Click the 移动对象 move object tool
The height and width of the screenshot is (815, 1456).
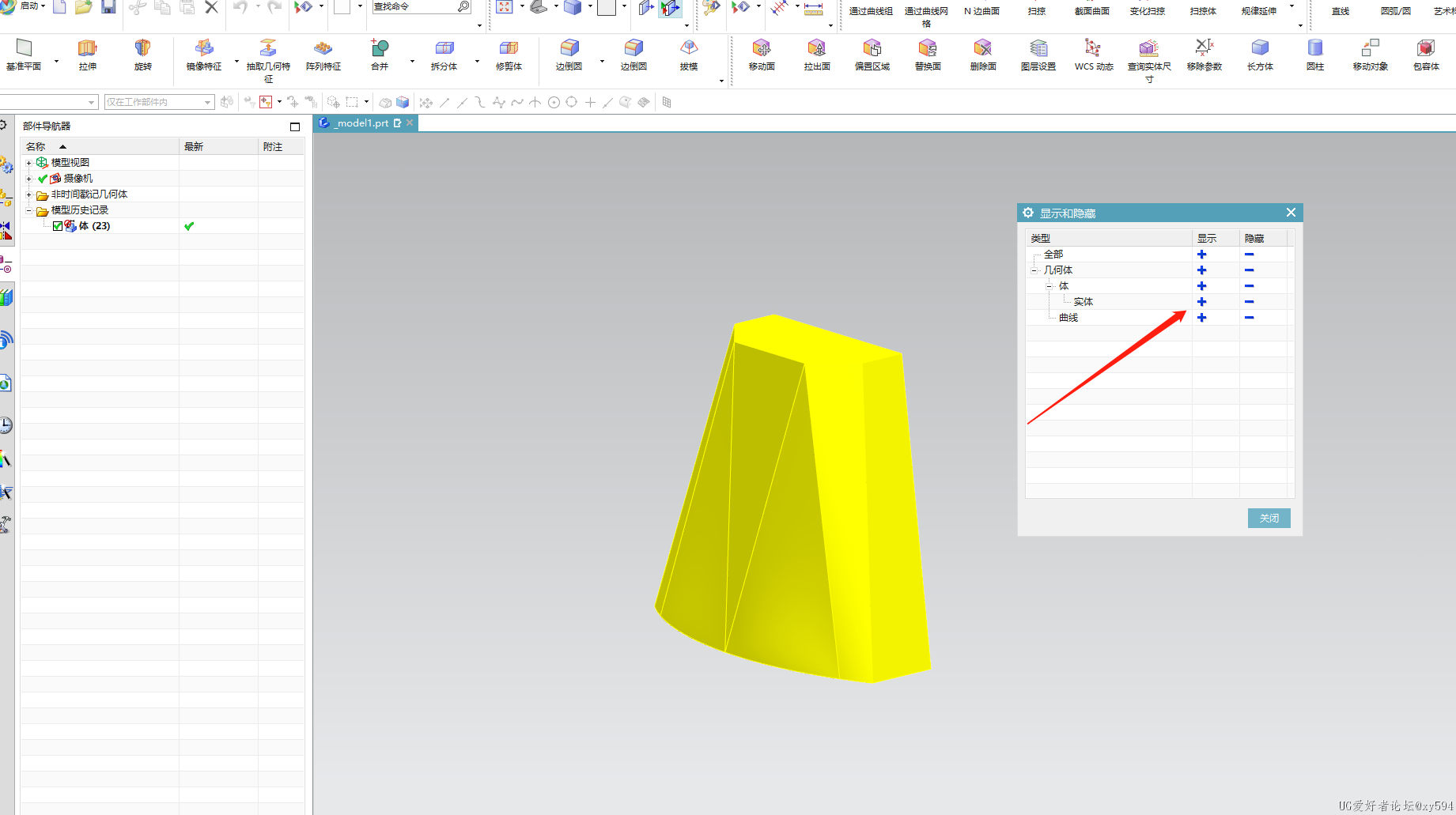tap(1371, 55)
